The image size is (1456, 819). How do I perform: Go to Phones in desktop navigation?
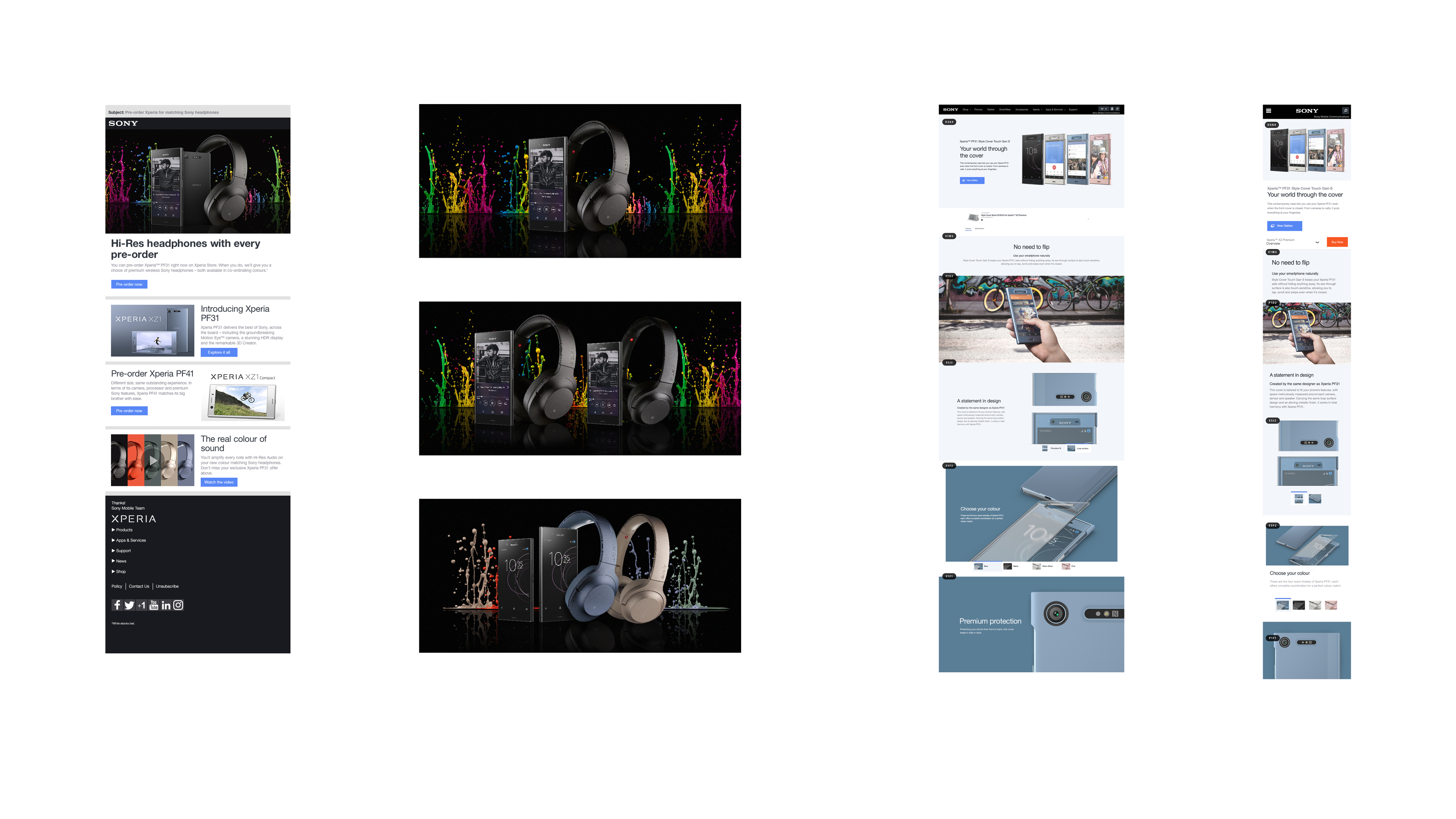coord(978,110)
